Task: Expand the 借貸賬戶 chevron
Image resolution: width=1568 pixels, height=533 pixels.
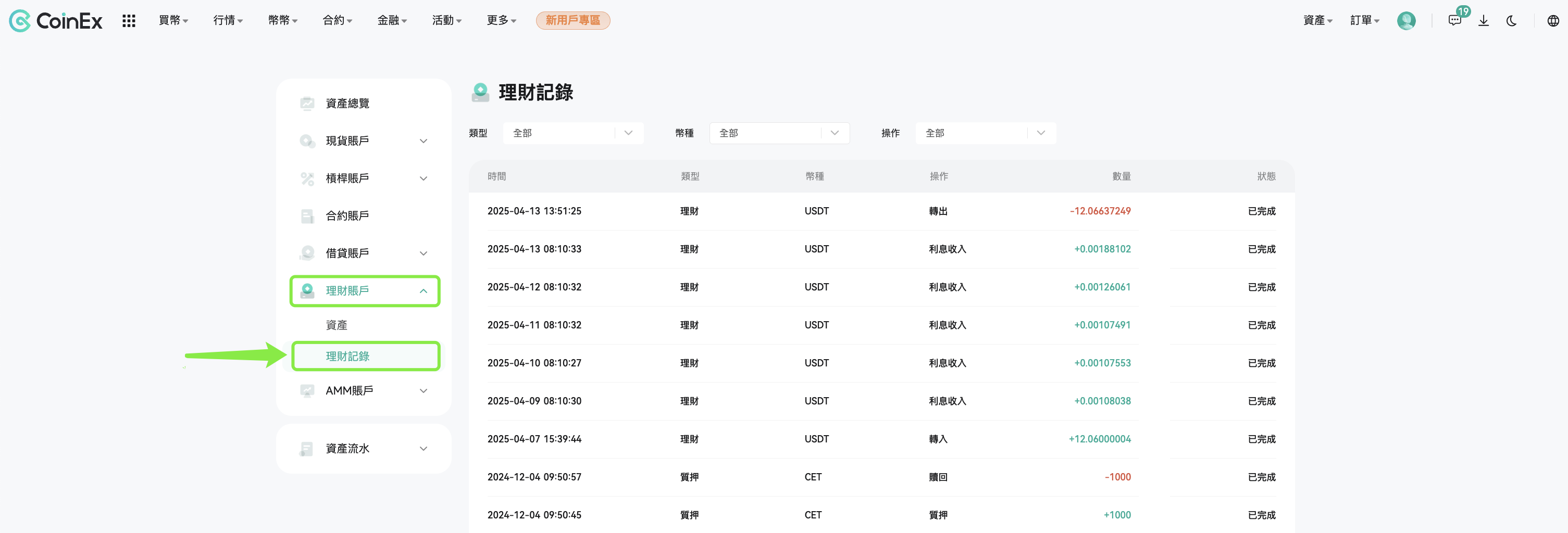Action: click(424, 253)
